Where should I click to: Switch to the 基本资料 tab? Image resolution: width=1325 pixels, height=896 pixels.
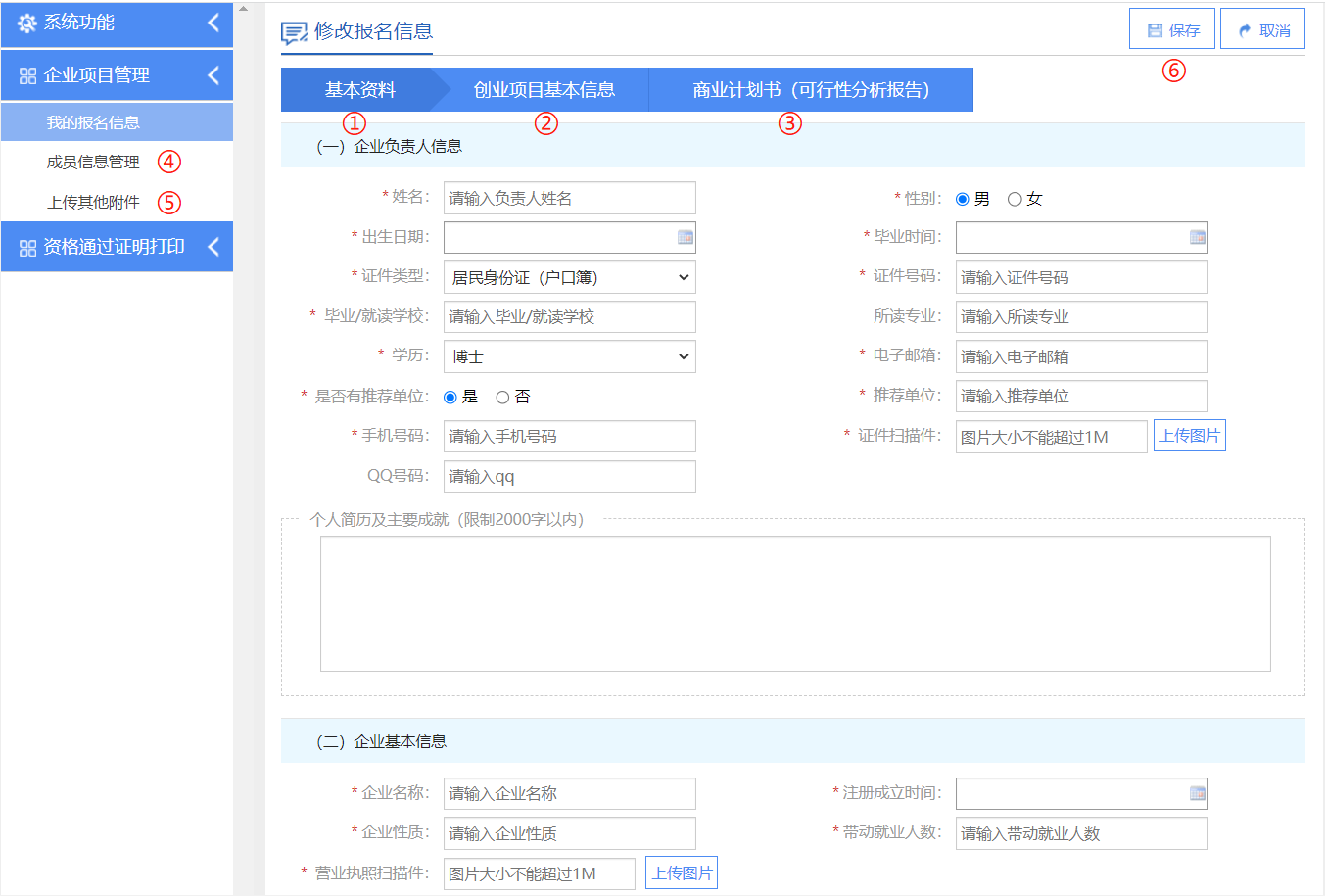pos(360,90)
